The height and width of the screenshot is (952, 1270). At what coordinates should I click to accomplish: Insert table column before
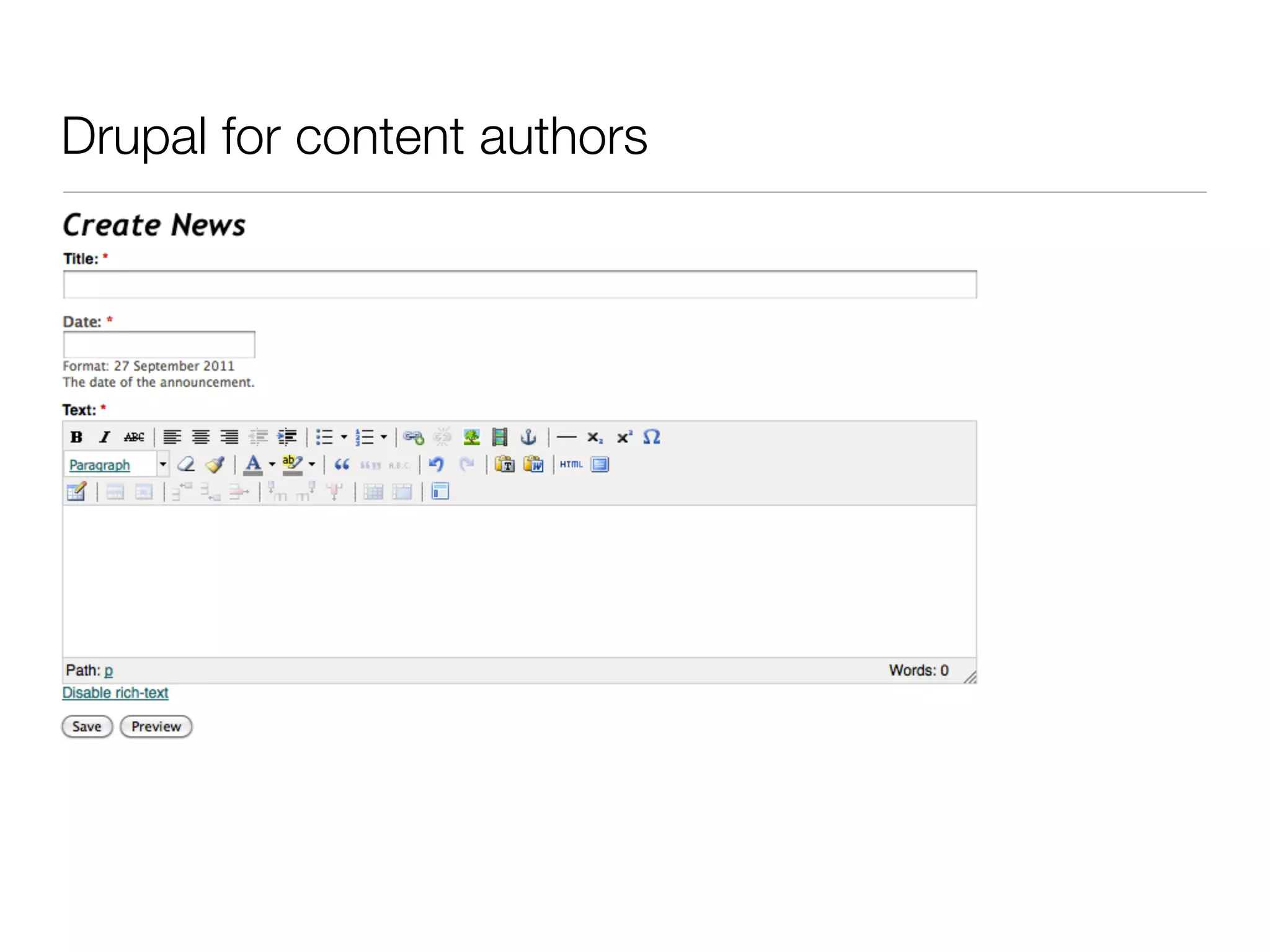[277, 492]
